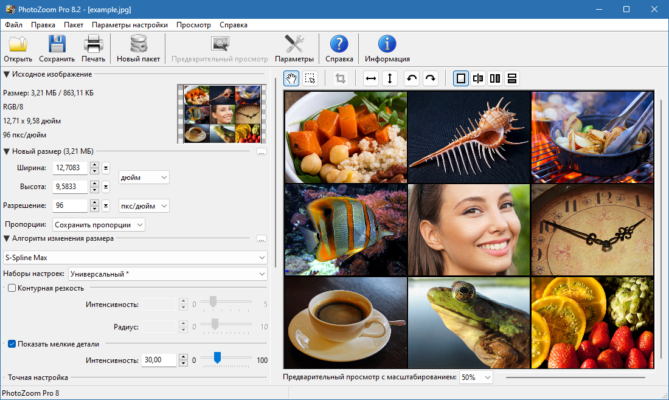The width and height of the screenshot is (669, 400).
Task: Rotate image counterclockwise
Action: click(412, 78)
